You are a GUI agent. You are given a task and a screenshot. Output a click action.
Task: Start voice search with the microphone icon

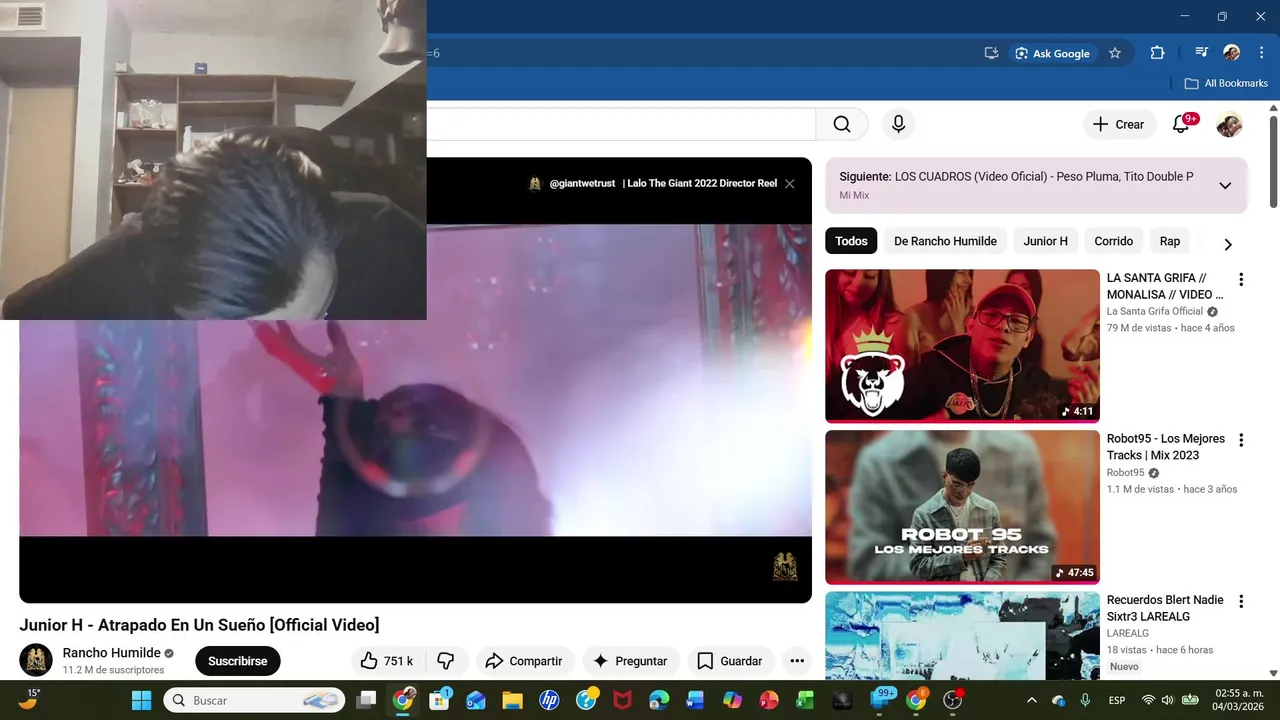click(898, 124)
